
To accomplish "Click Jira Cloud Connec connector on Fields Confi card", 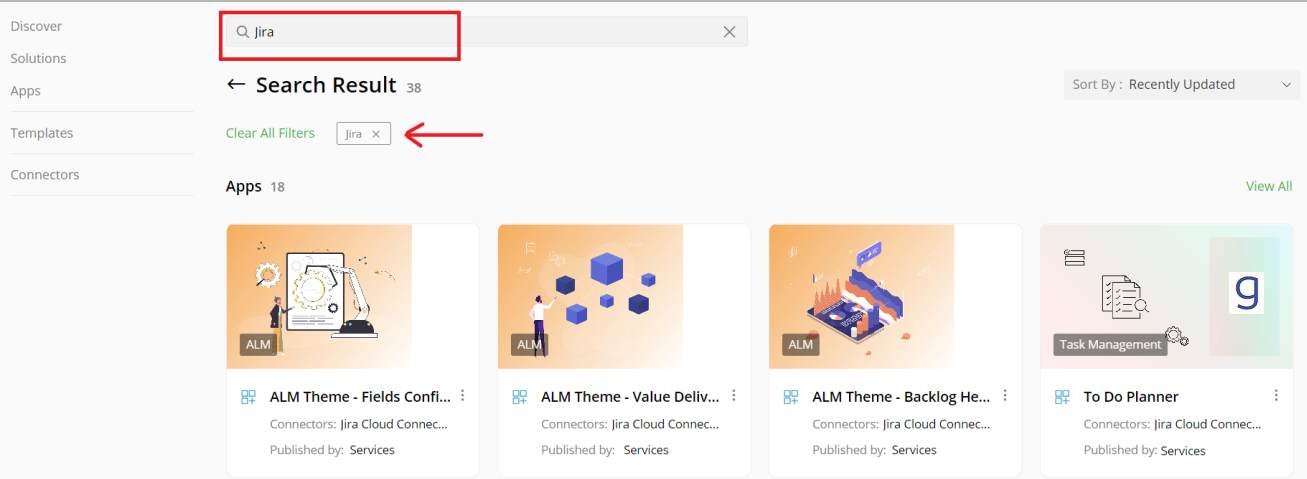I will [x=393, y=424].
